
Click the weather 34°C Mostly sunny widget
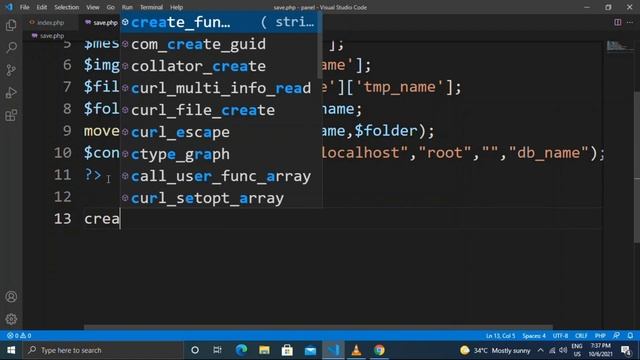(495, 350)
